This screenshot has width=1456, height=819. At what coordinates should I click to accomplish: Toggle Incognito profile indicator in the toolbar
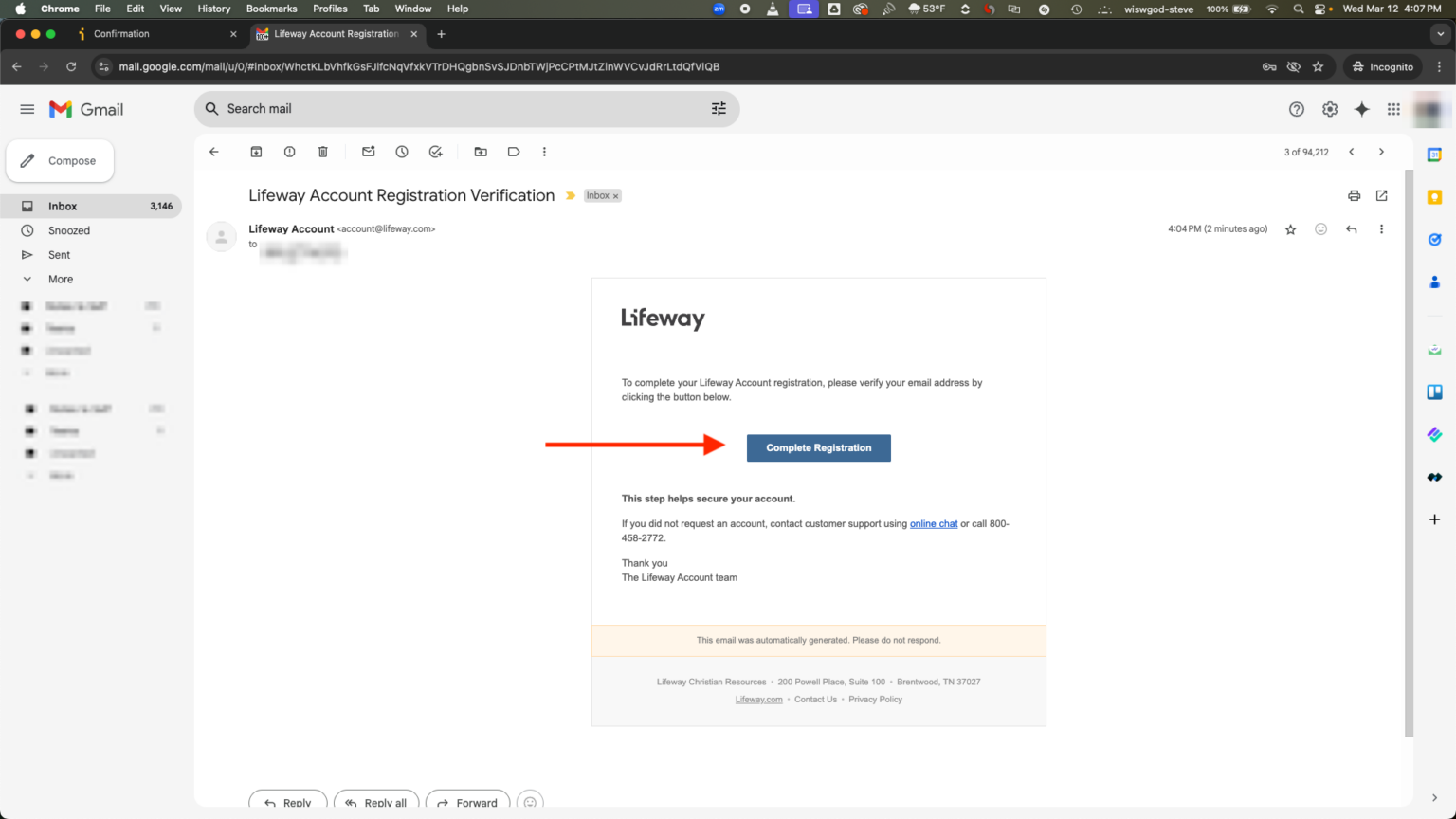coord(1382,66)
